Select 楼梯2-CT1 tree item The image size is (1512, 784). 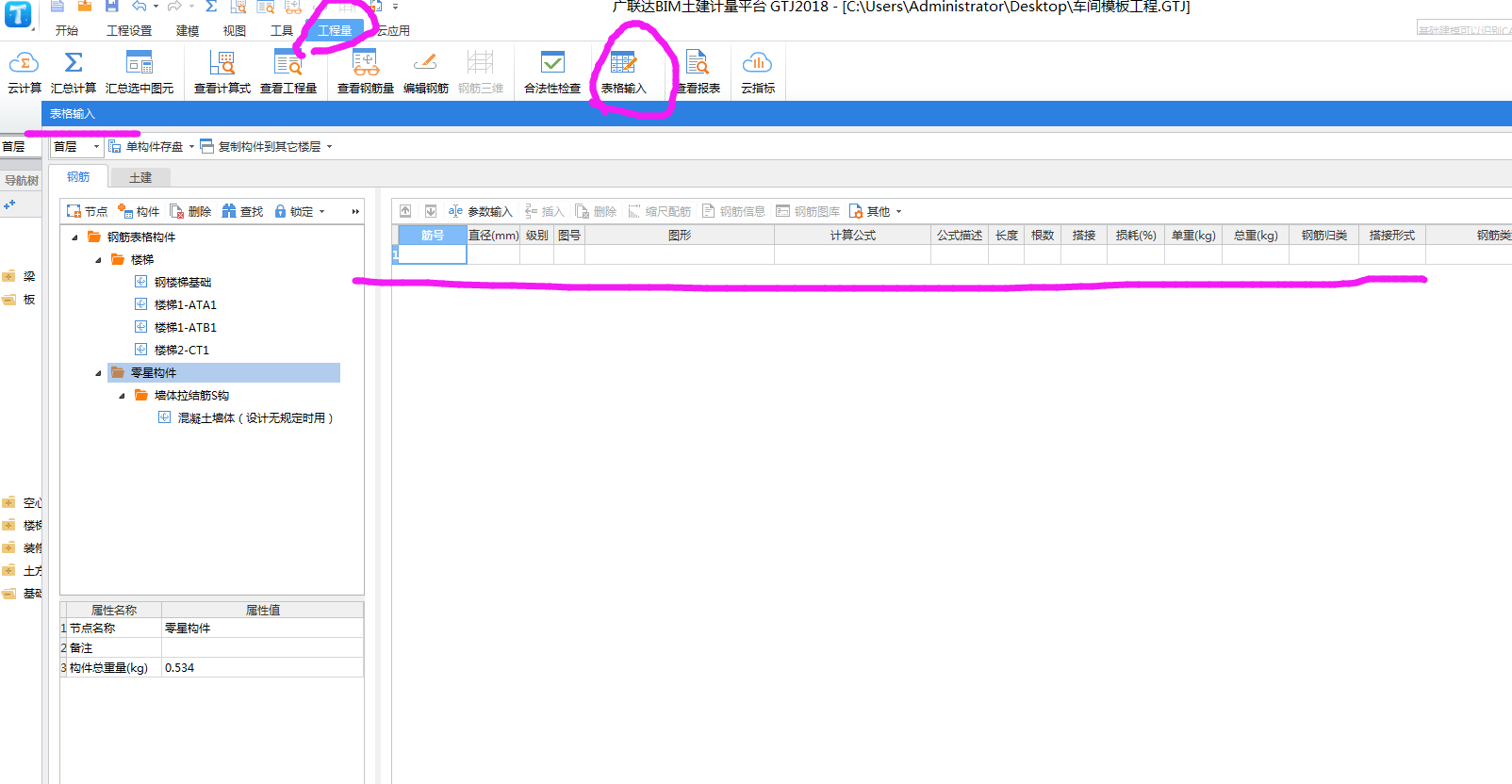pos(182,351)
